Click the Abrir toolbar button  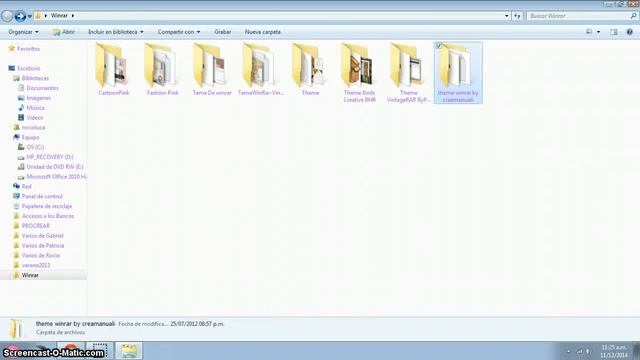pos(64,32)
